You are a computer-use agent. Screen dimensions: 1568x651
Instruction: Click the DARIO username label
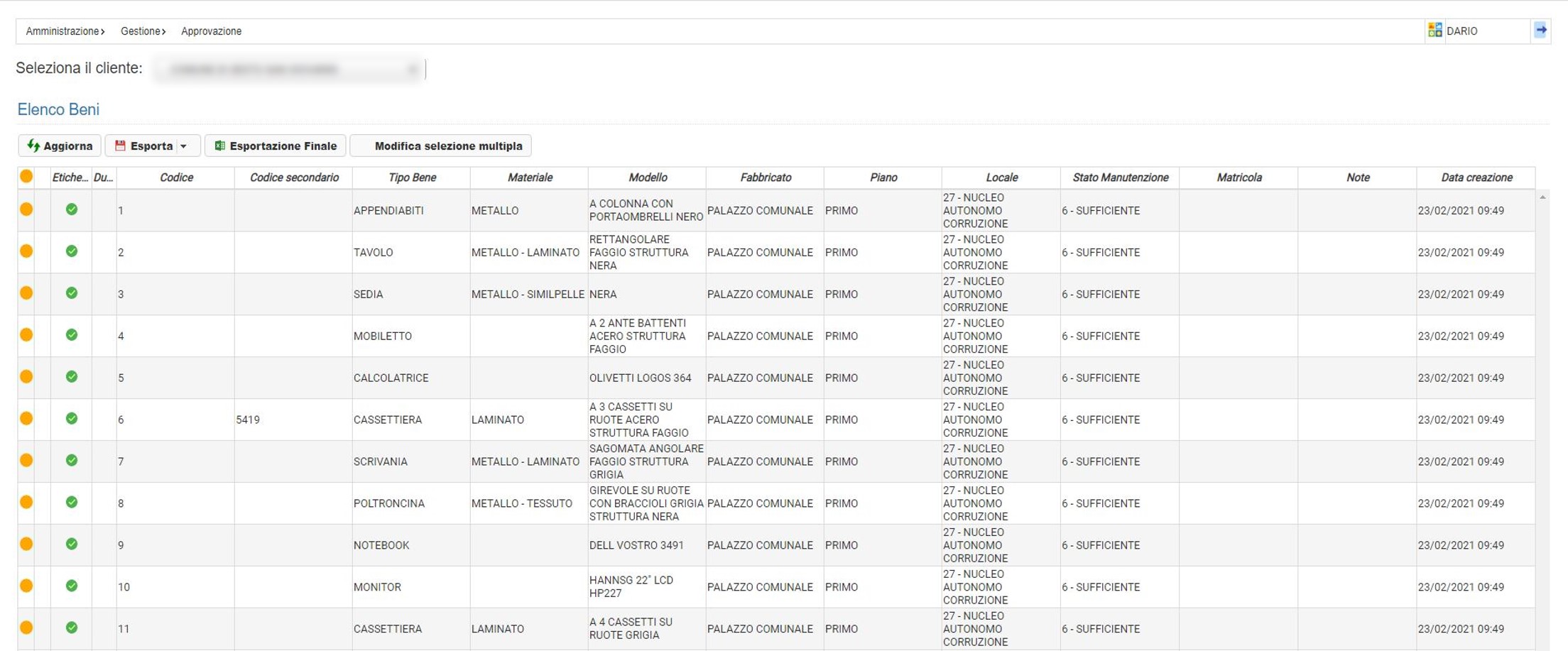click(x=1462, y=31)
